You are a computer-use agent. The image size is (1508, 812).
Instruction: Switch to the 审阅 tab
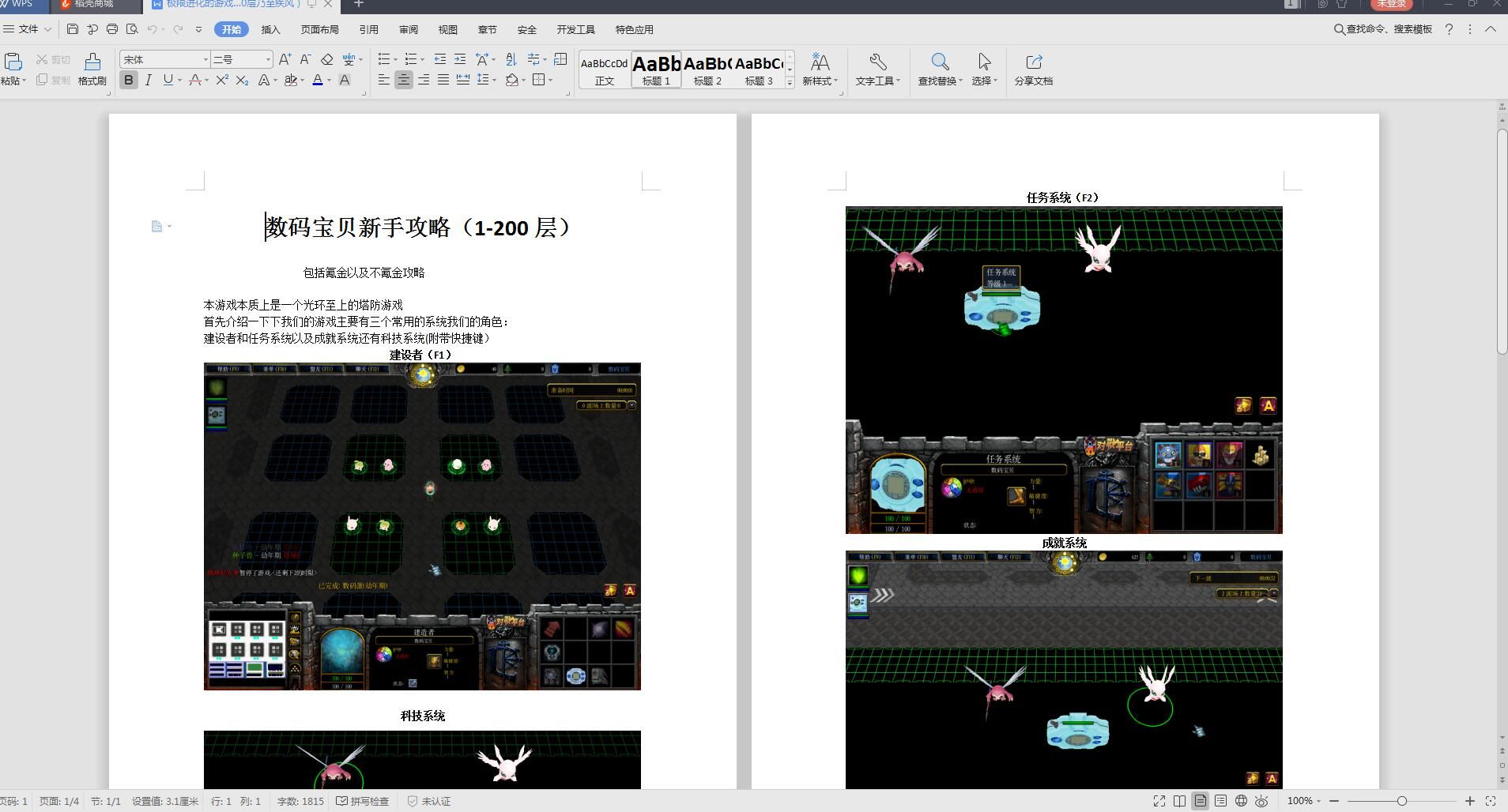coord(409,29)
